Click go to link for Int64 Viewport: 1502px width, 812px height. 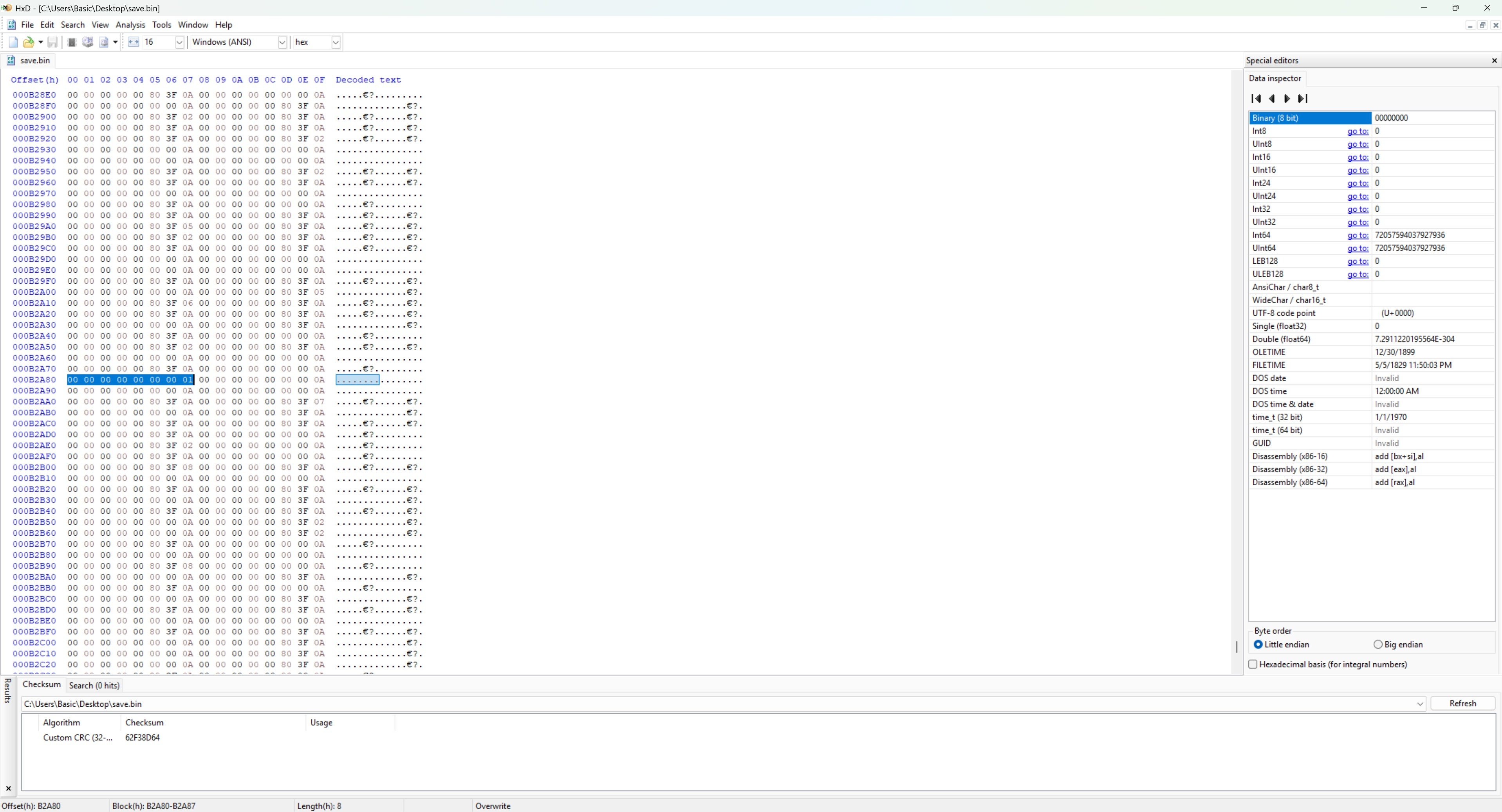pyautogui.click(x=1358, y=235)
